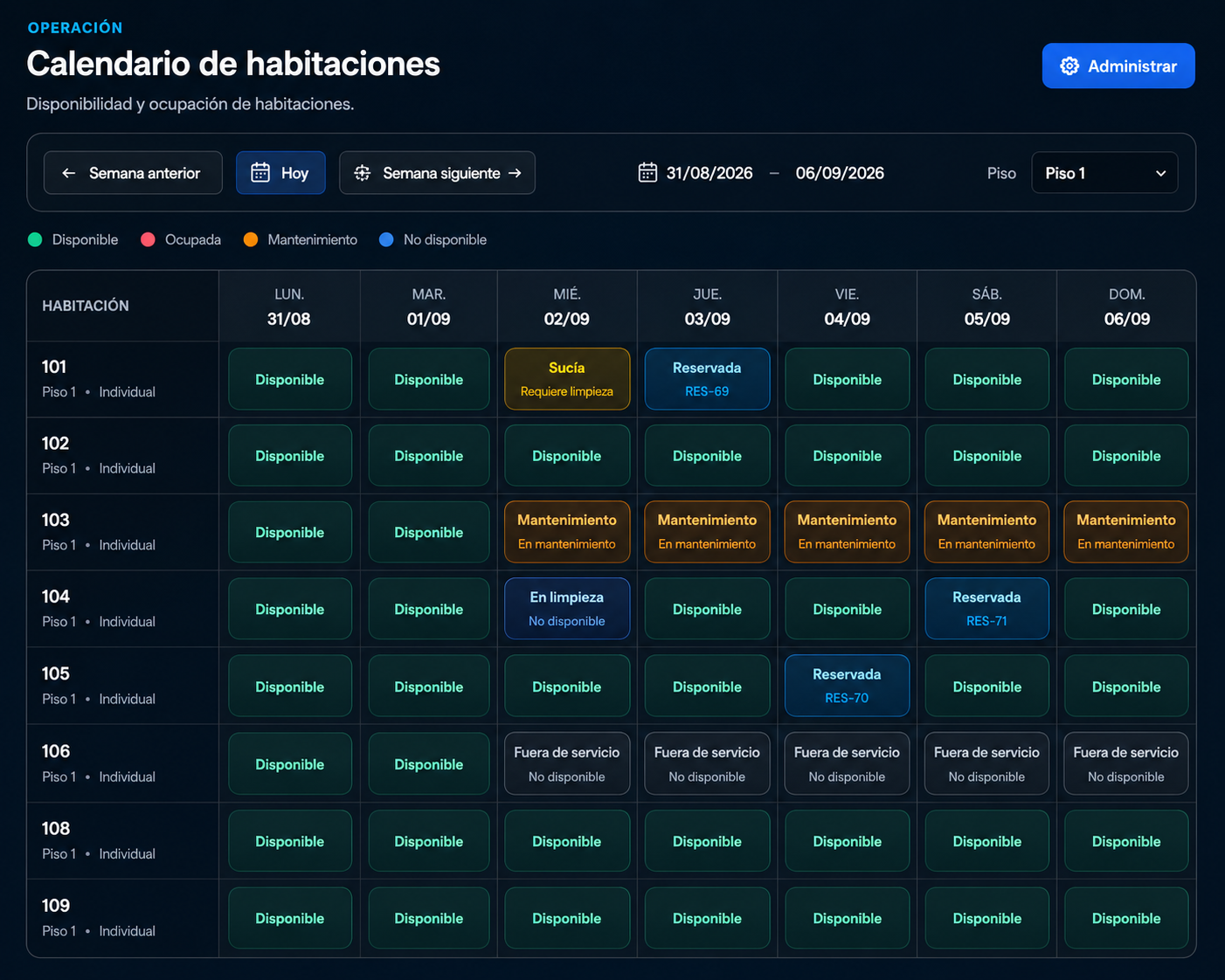Viewport: 1225px width, 980px height.
Task: Click Sucia cell for room 101
Action: click(x=567, y=379)
